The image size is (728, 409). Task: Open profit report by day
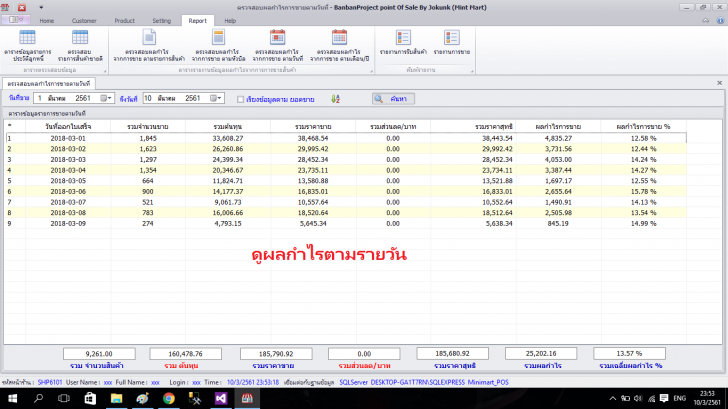tap(278, 46)
